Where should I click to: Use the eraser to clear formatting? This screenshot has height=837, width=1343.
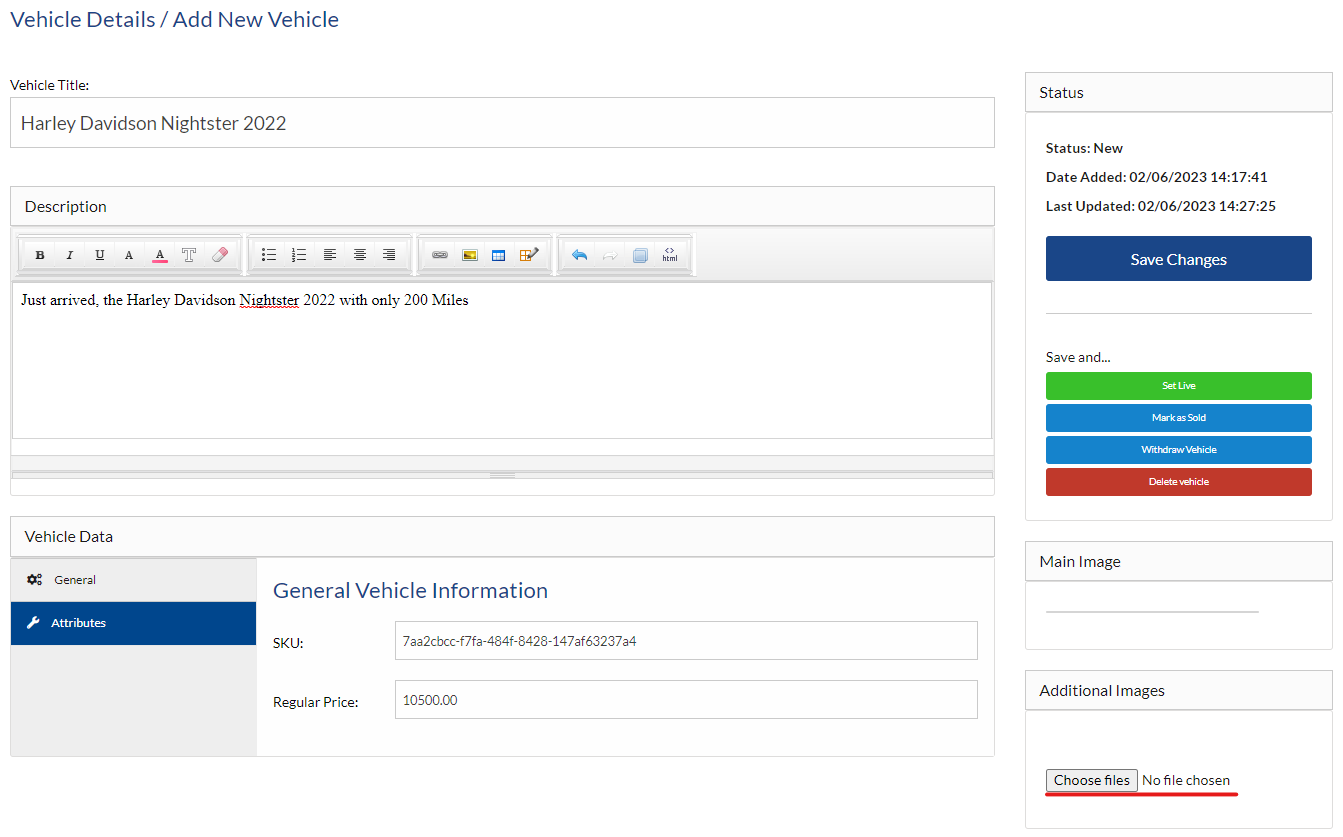(220, 255)
